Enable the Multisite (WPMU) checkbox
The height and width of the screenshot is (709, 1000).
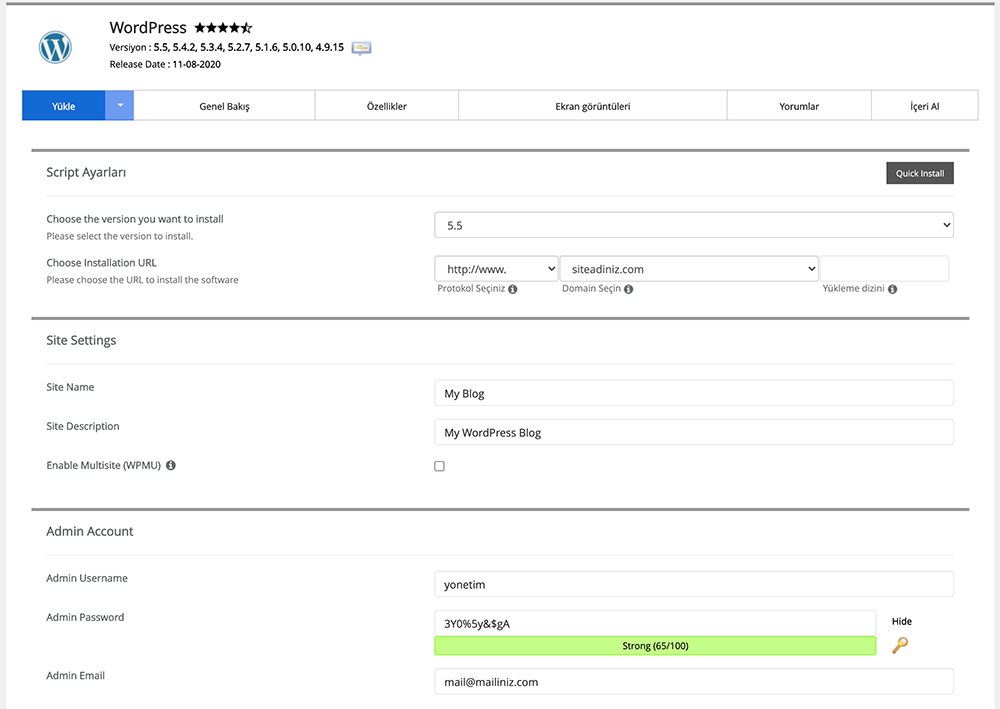[439, 466]
